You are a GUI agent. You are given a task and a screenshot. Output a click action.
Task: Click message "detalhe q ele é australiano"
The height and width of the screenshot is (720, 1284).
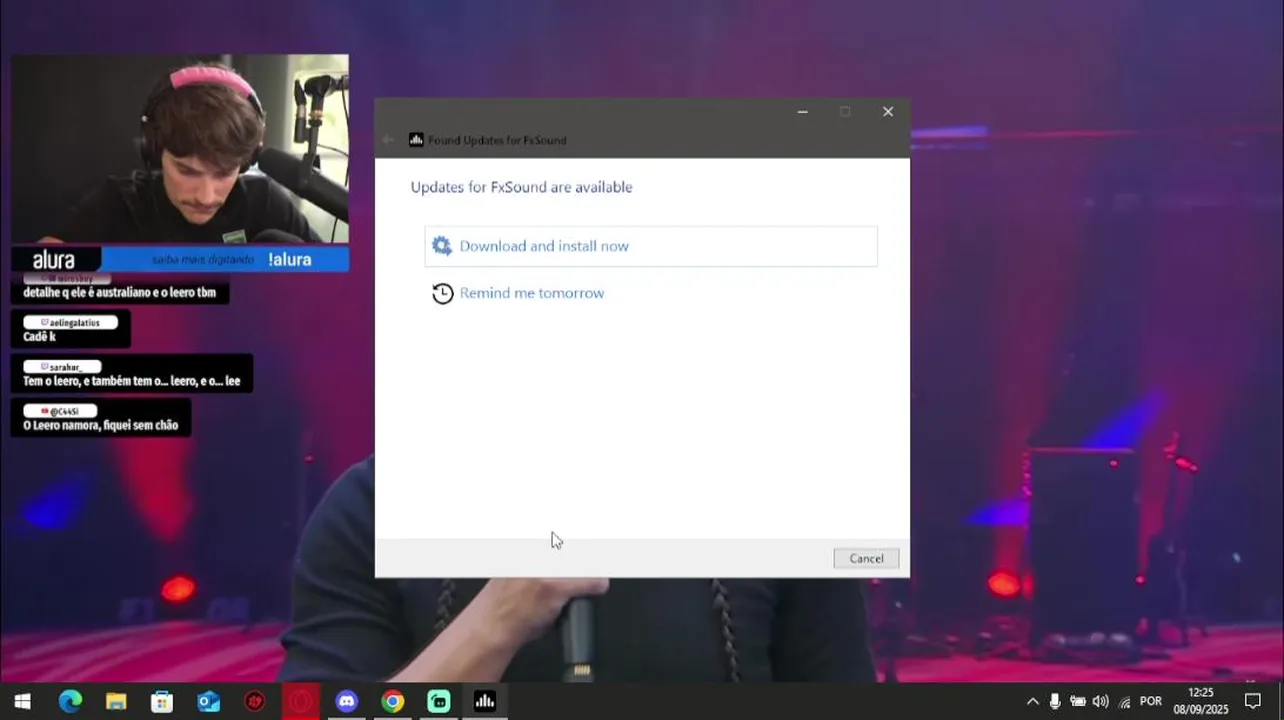pyautogui.click(x=120, y=293)
